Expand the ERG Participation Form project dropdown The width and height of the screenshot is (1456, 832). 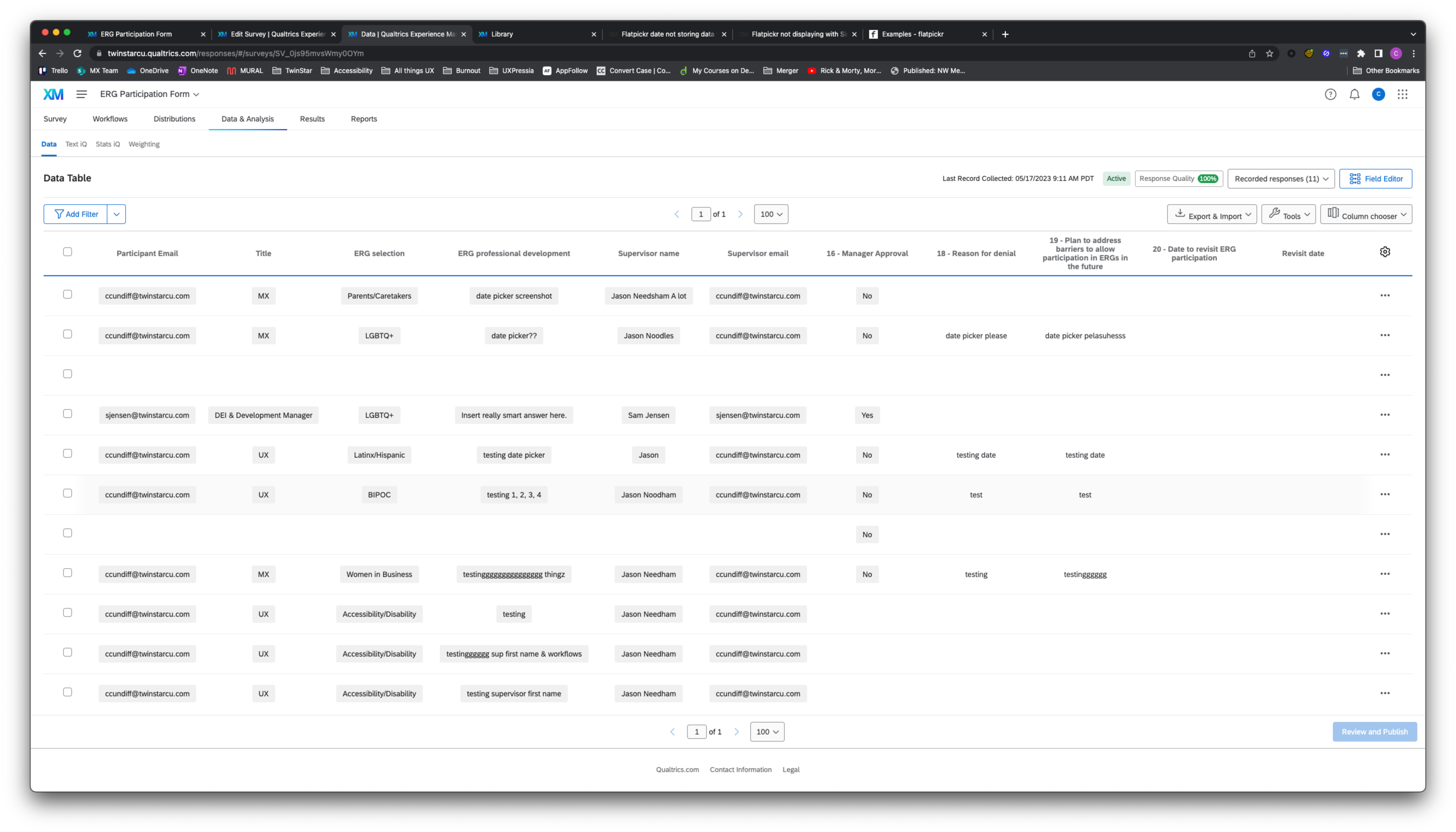tap(150, 94)
